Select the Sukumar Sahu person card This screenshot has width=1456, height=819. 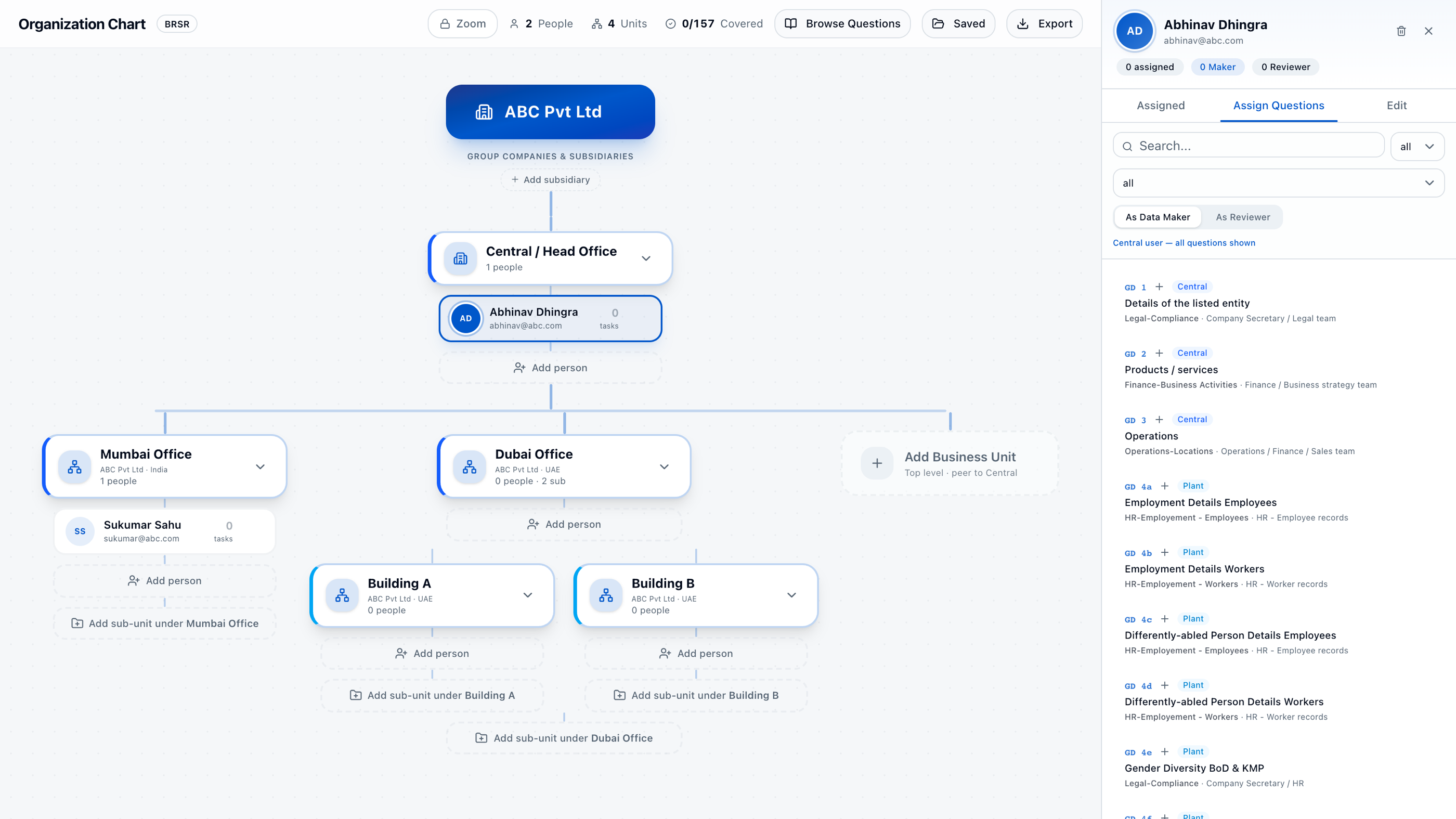[164, 531]
